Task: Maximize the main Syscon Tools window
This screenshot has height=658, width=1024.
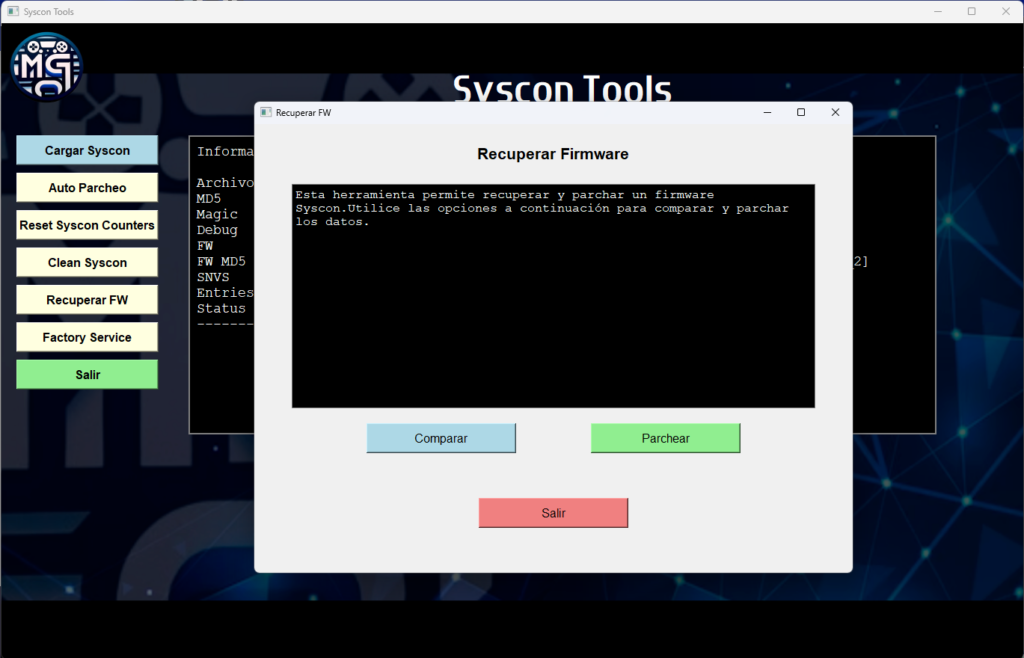Action: coord(971,11)
